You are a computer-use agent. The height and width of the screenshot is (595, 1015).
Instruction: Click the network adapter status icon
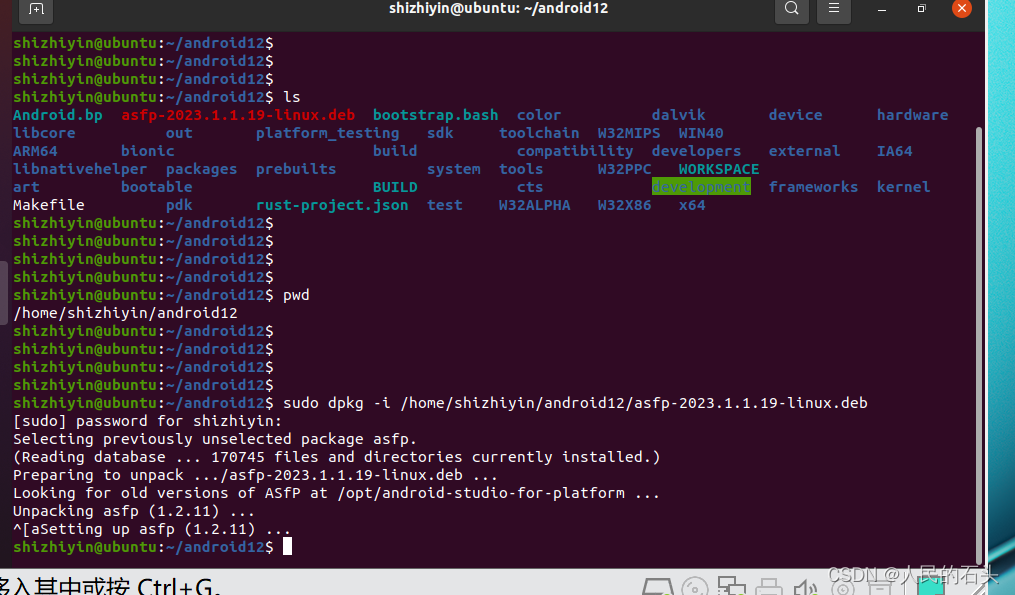tap(732, 588)
